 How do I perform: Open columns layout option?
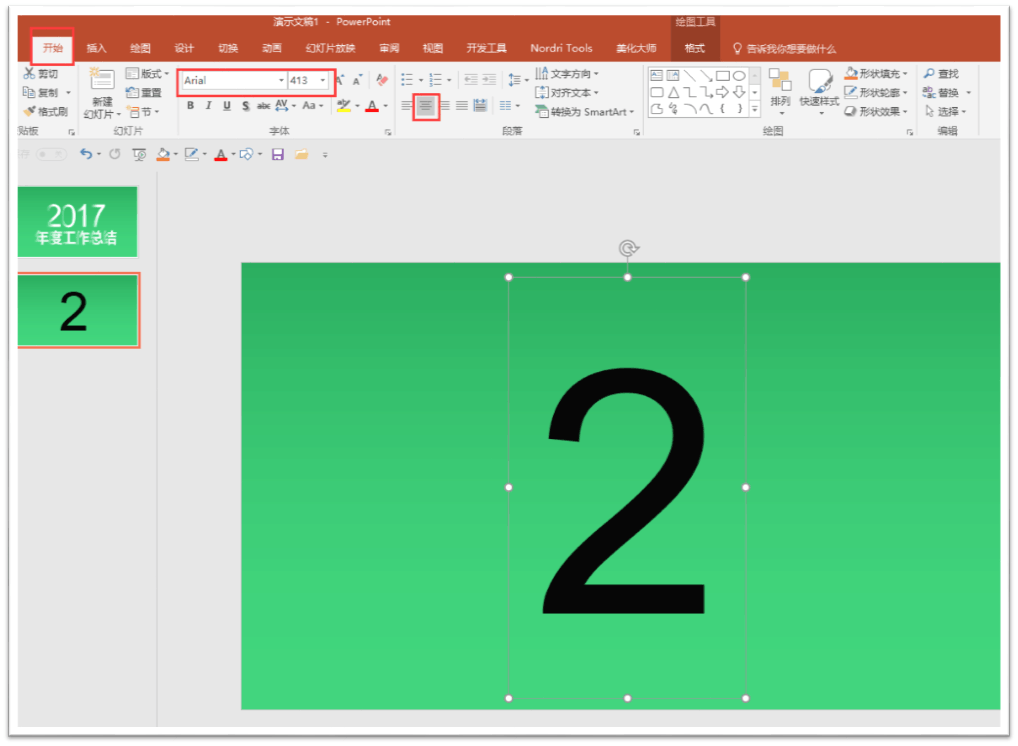[x=510, y=106]
